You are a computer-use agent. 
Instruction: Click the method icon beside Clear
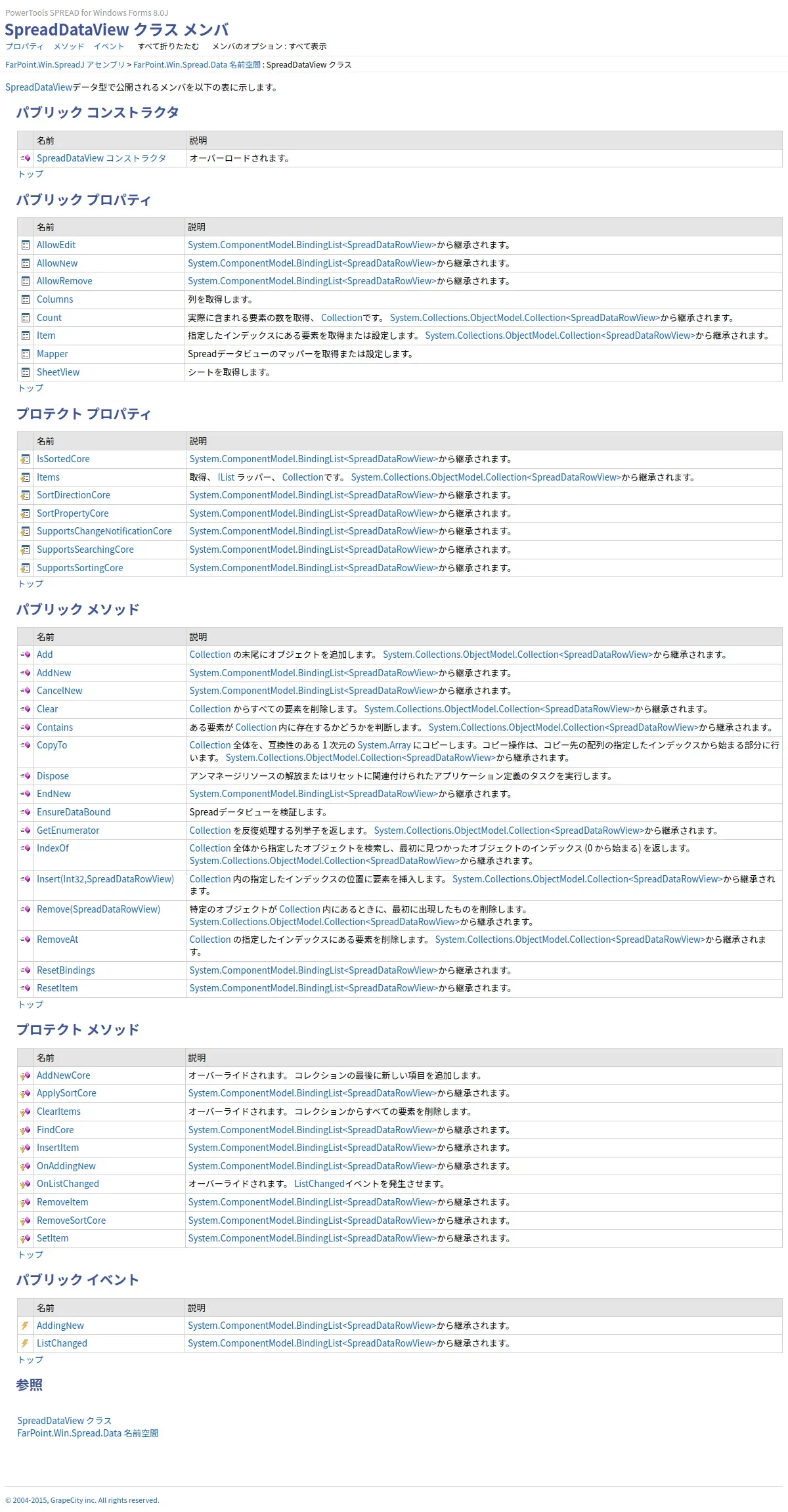26,709
